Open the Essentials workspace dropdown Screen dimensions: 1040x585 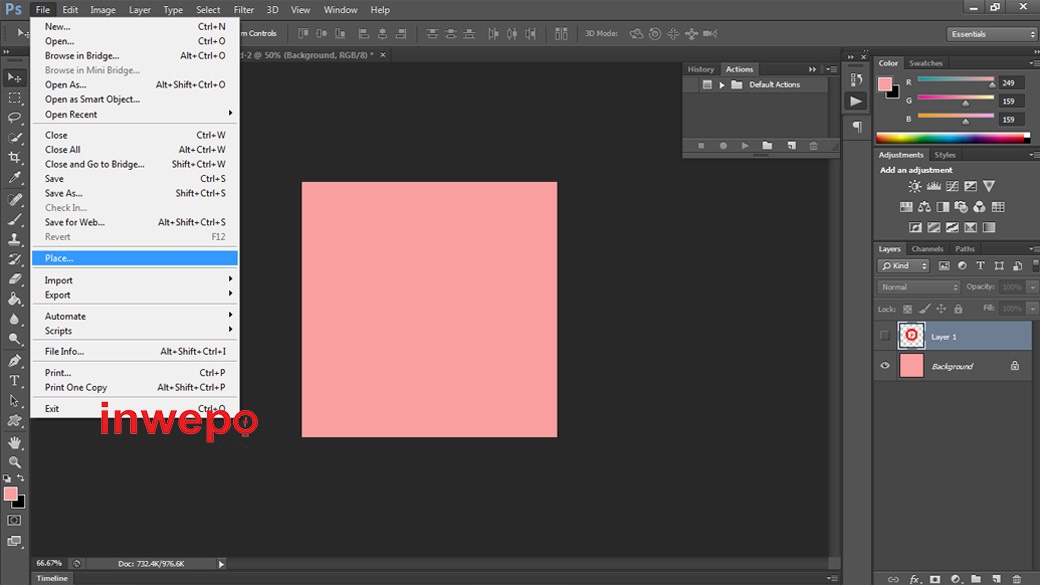pyautogui.click(x=992, y=34)
